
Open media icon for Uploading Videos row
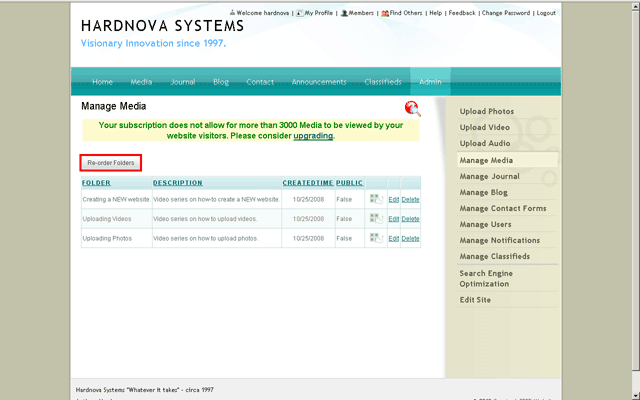[x=376, y=218]
